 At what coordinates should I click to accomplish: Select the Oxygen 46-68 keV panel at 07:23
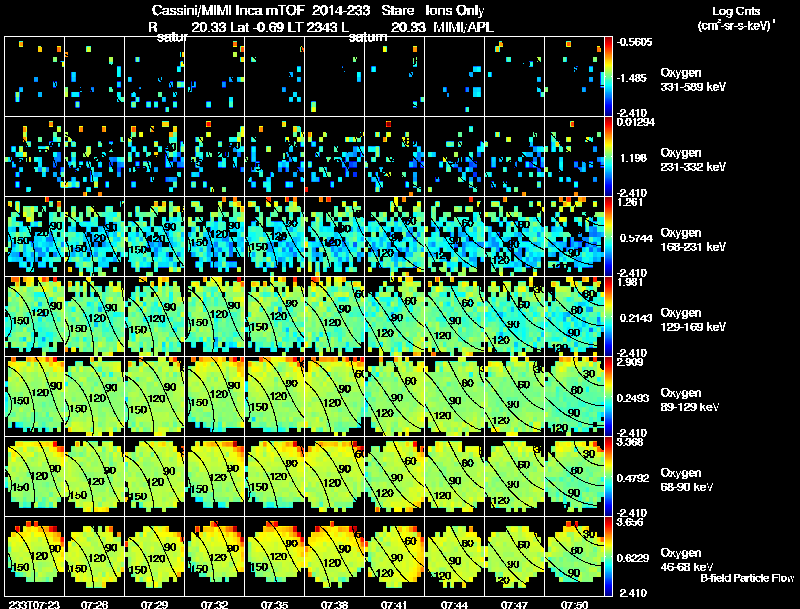[35, 556]
